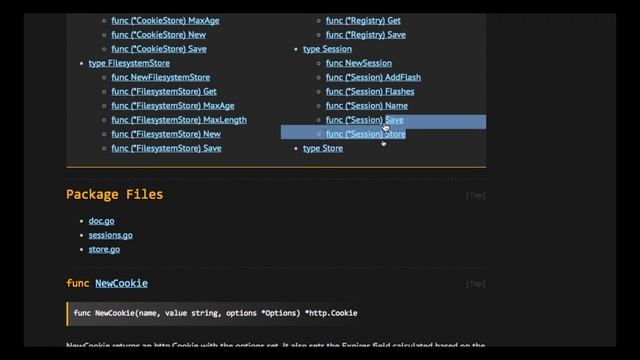Open func (*Session) Flashes link
Viewport: 640px width, 360px height.
point(370,91)
